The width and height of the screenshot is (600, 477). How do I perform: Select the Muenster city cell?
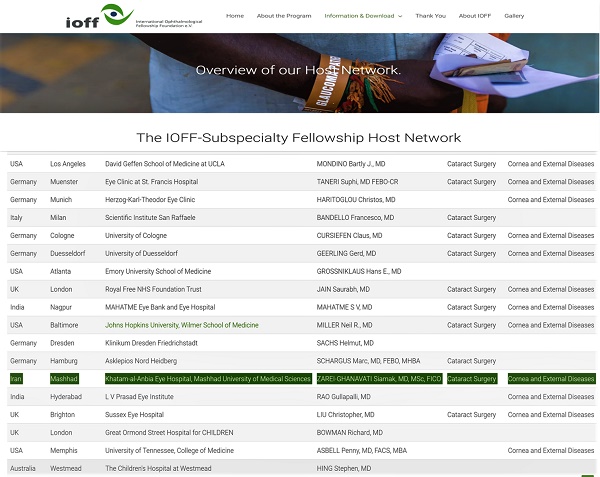click(64, 182)
